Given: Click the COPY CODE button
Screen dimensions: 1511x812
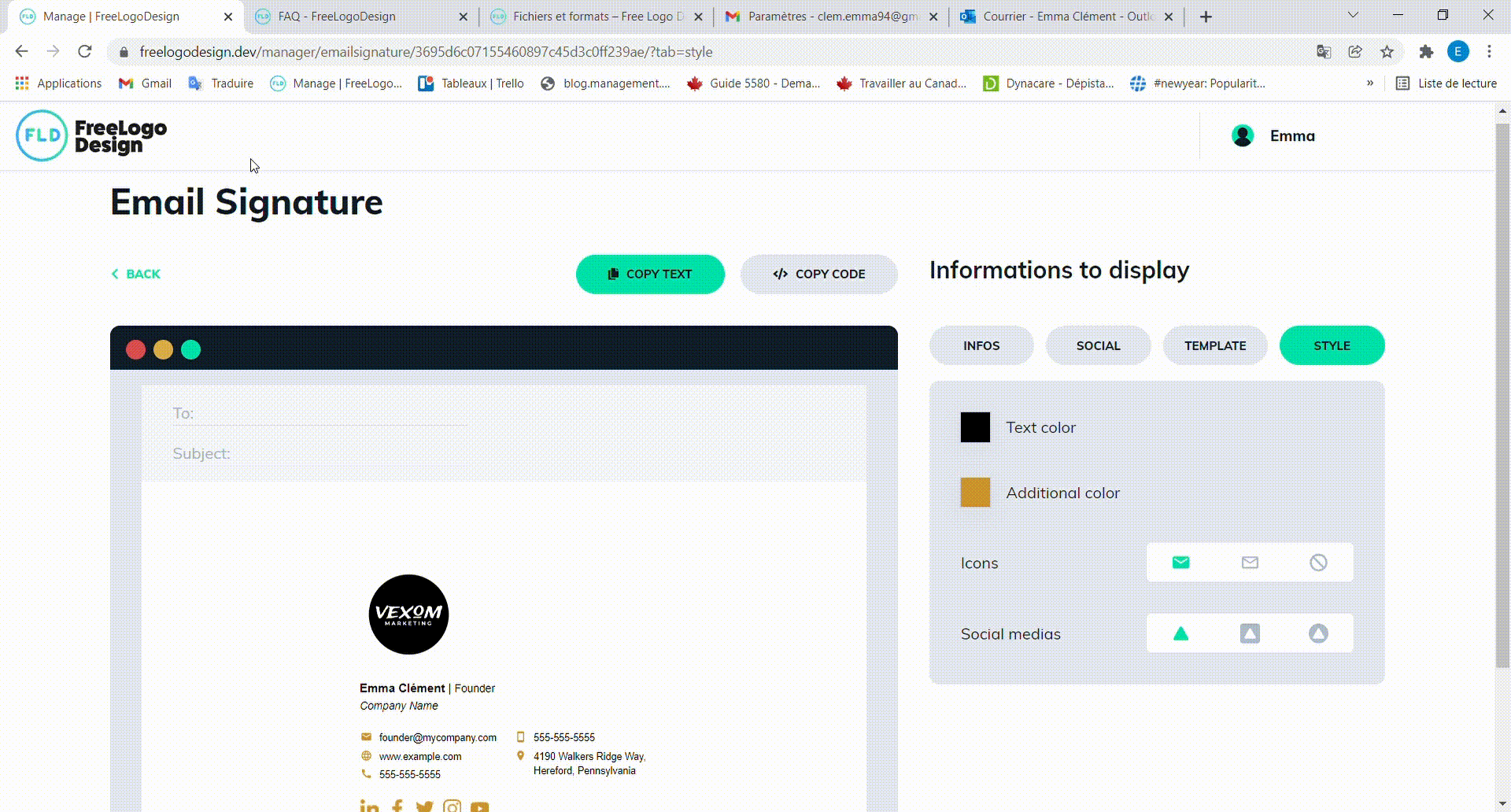Looking at the screenshot, I should tap(818, 274).
